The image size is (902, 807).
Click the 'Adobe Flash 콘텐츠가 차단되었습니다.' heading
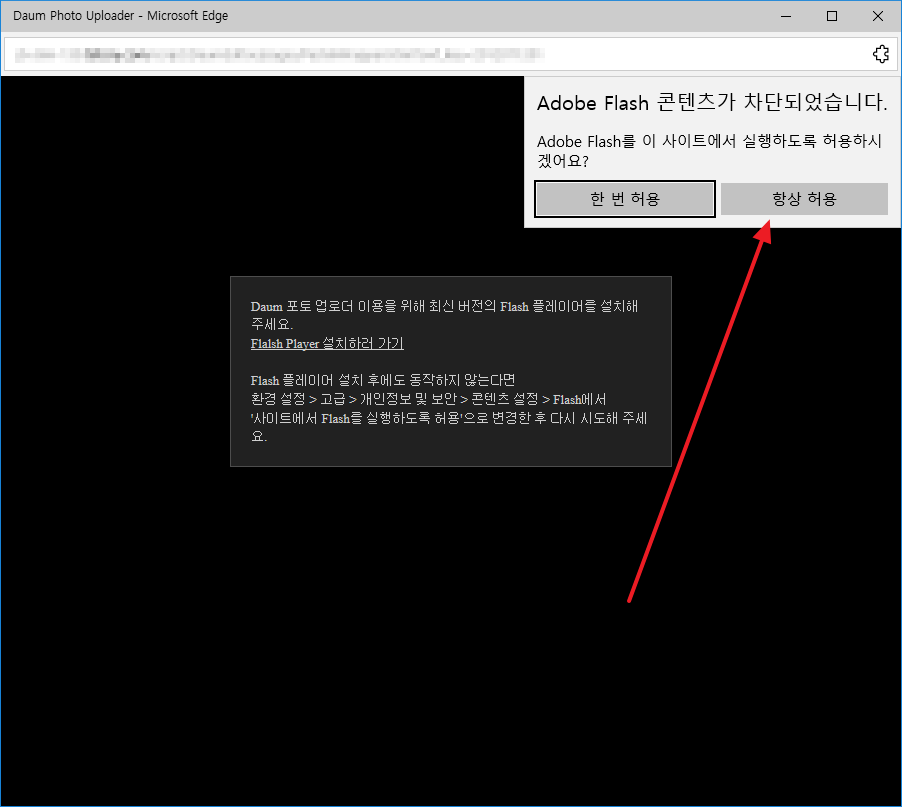click(712, 102)
